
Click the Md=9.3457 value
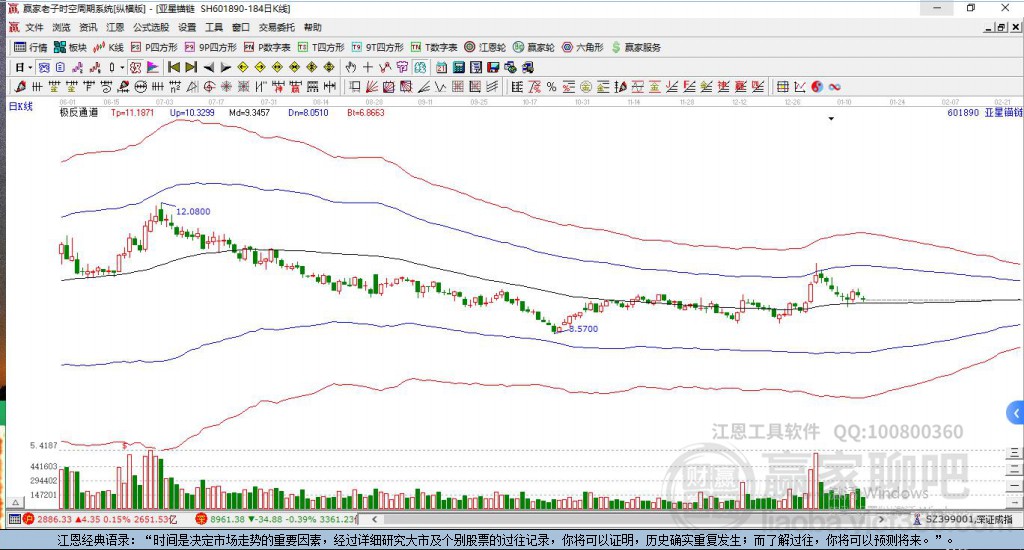249,112
